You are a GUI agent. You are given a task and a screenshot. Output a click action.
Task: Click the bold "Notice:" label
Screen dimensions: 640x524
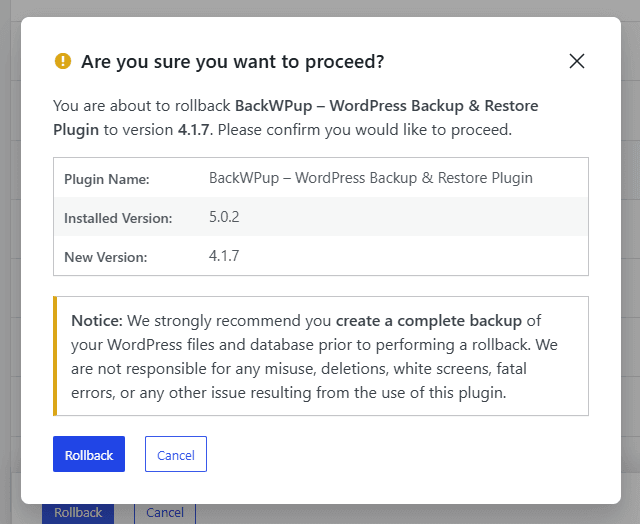(97, 321)
